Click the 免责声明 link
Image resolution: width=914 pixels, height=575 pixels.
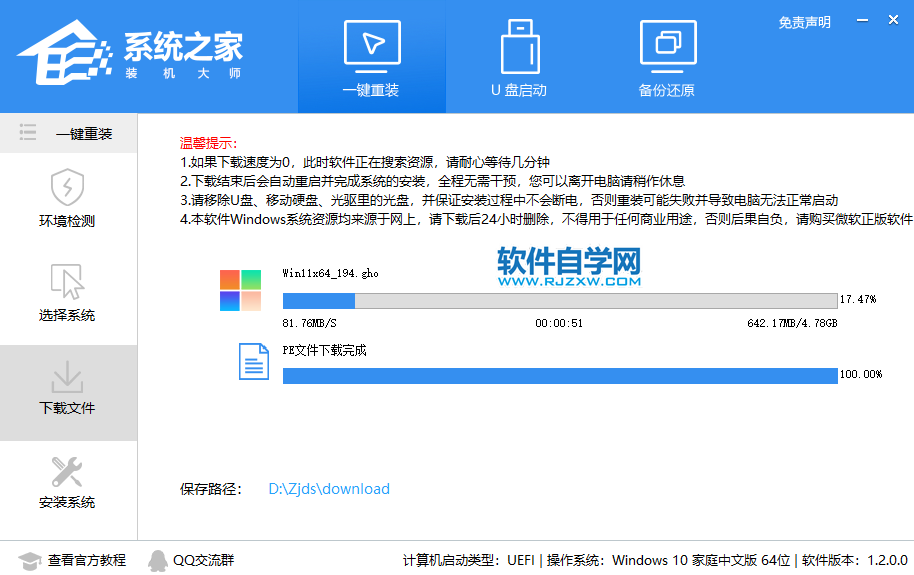[x=804, y=23]
